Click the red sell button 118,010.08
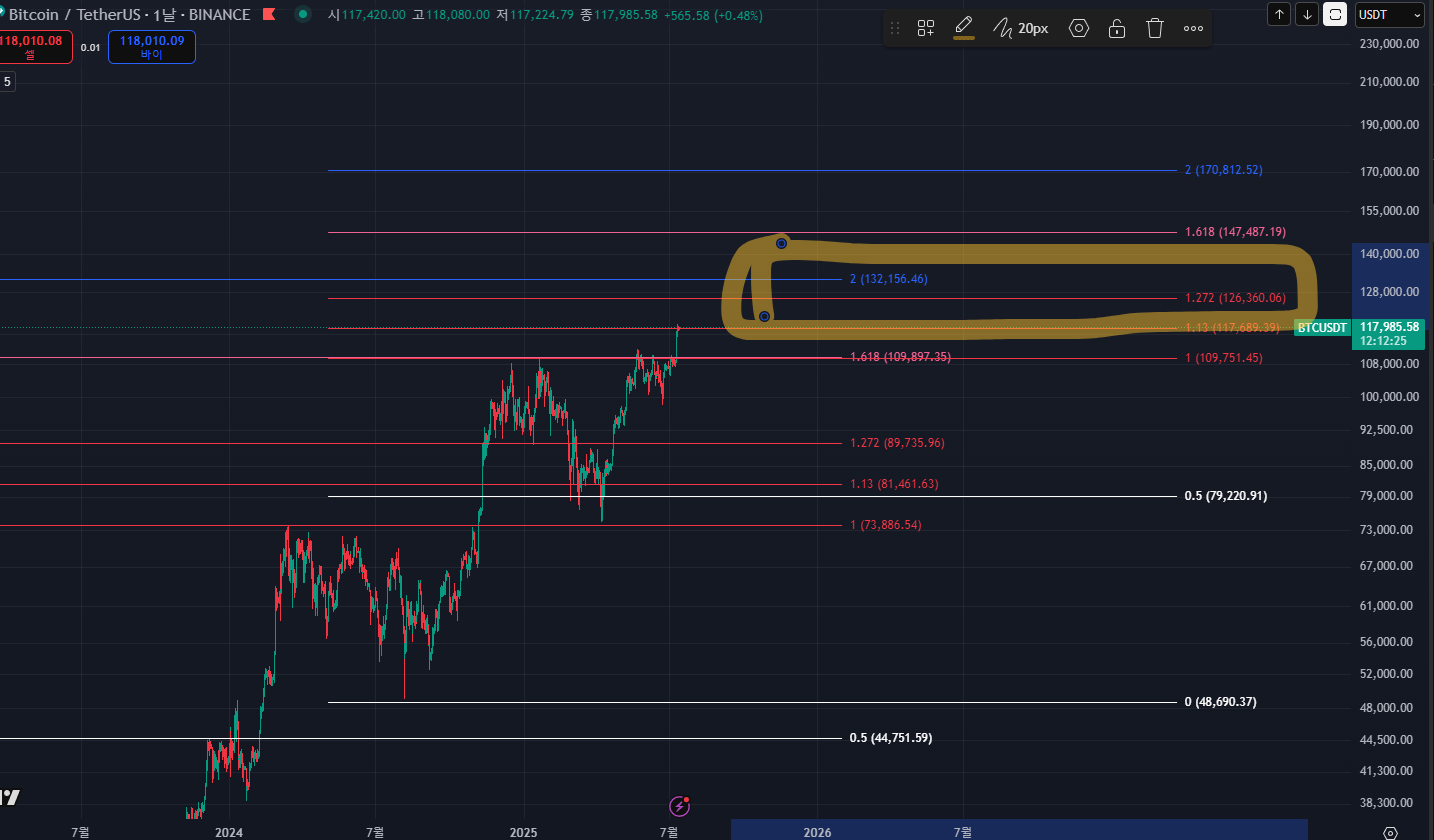 coord(35,46)
